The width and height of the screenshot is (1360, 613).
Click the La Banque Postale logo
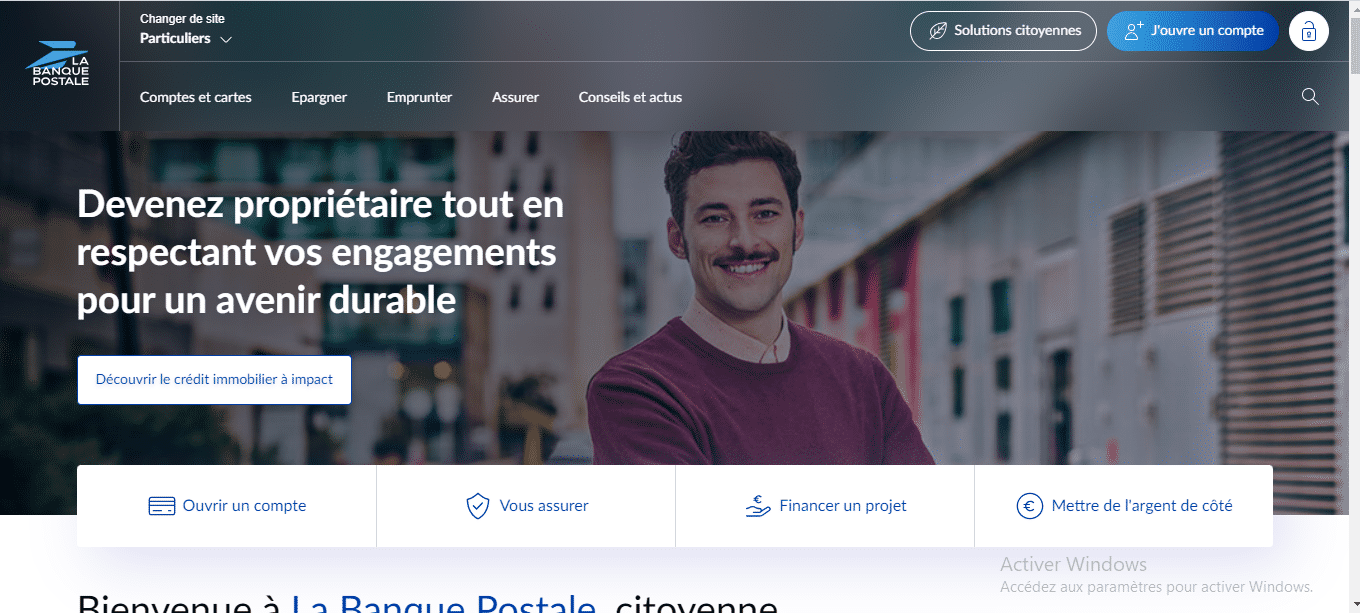pos(57,63)
